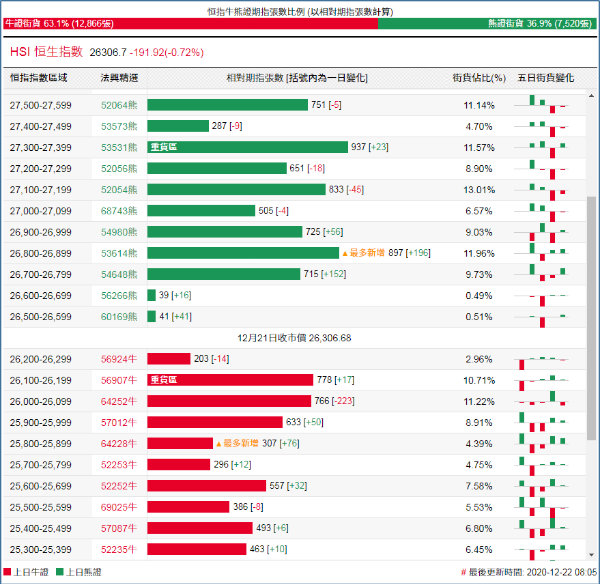Click the change value -191.92(-0.72%)
Screen dimensions: 600x584
point(166,52)
